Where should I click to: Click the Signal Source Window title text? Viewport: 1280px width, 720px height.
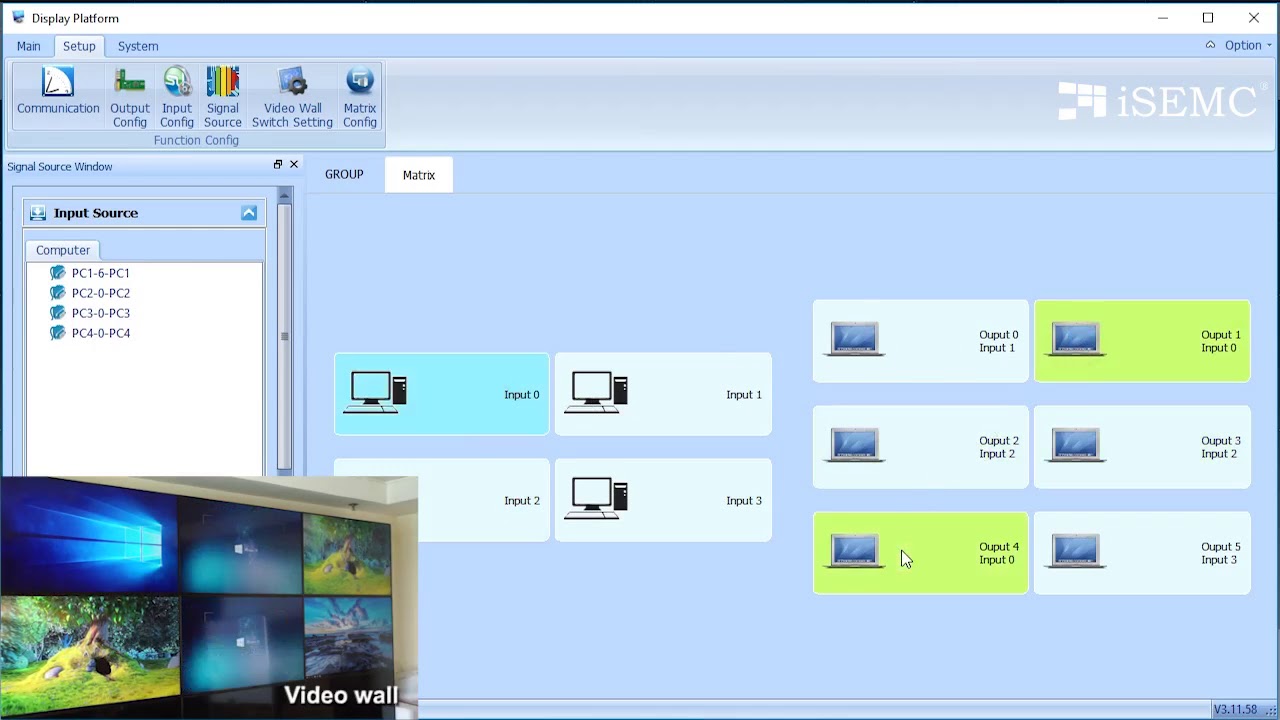click(x=60, y=166)
